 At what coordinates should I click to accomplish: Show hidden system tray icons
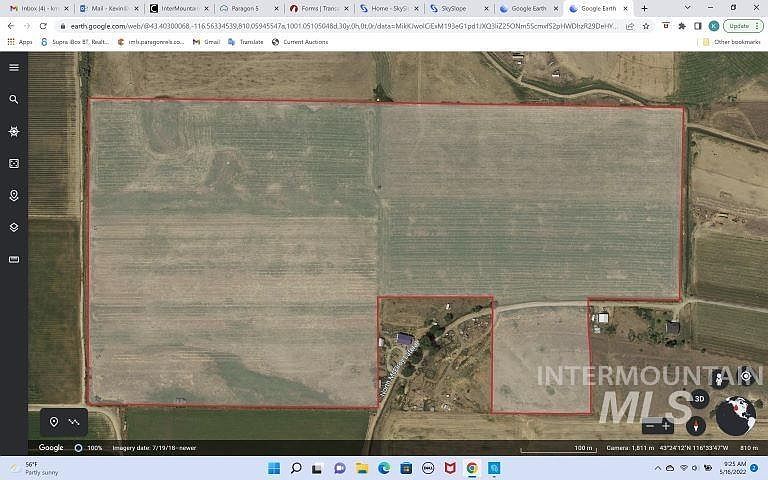[x=658, y=468]
